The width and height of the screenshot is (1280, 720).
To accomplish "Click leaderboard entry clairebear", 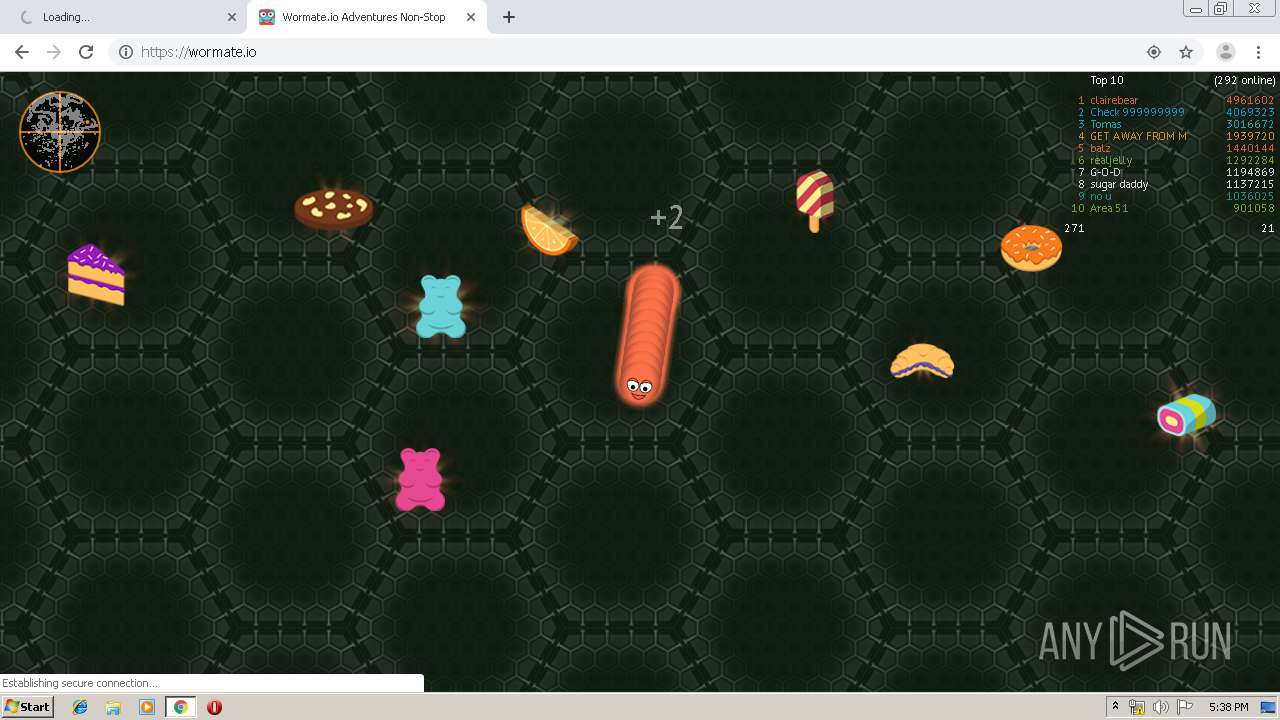I will 1114,100.
